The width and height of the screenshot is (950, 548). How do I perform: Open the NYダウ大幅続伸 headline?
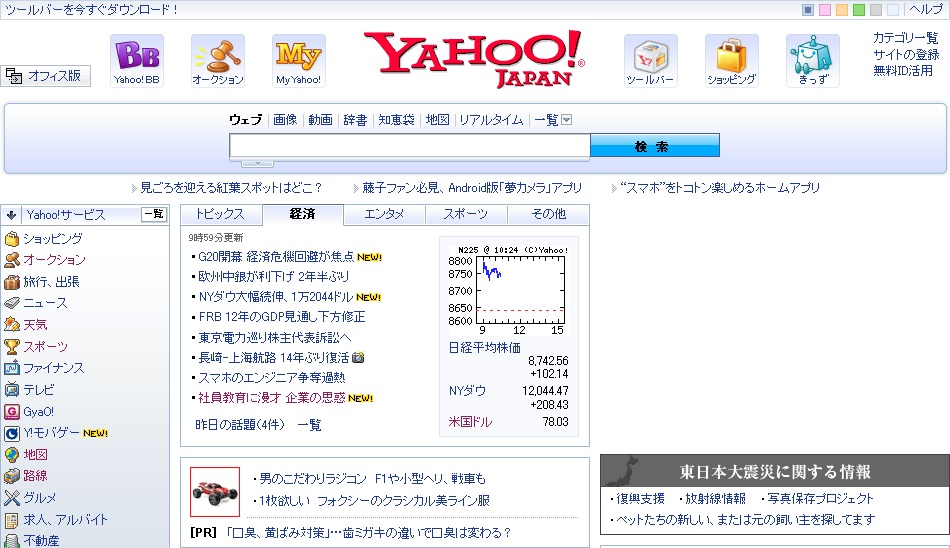pyautogui.click(x=276, y=297)
